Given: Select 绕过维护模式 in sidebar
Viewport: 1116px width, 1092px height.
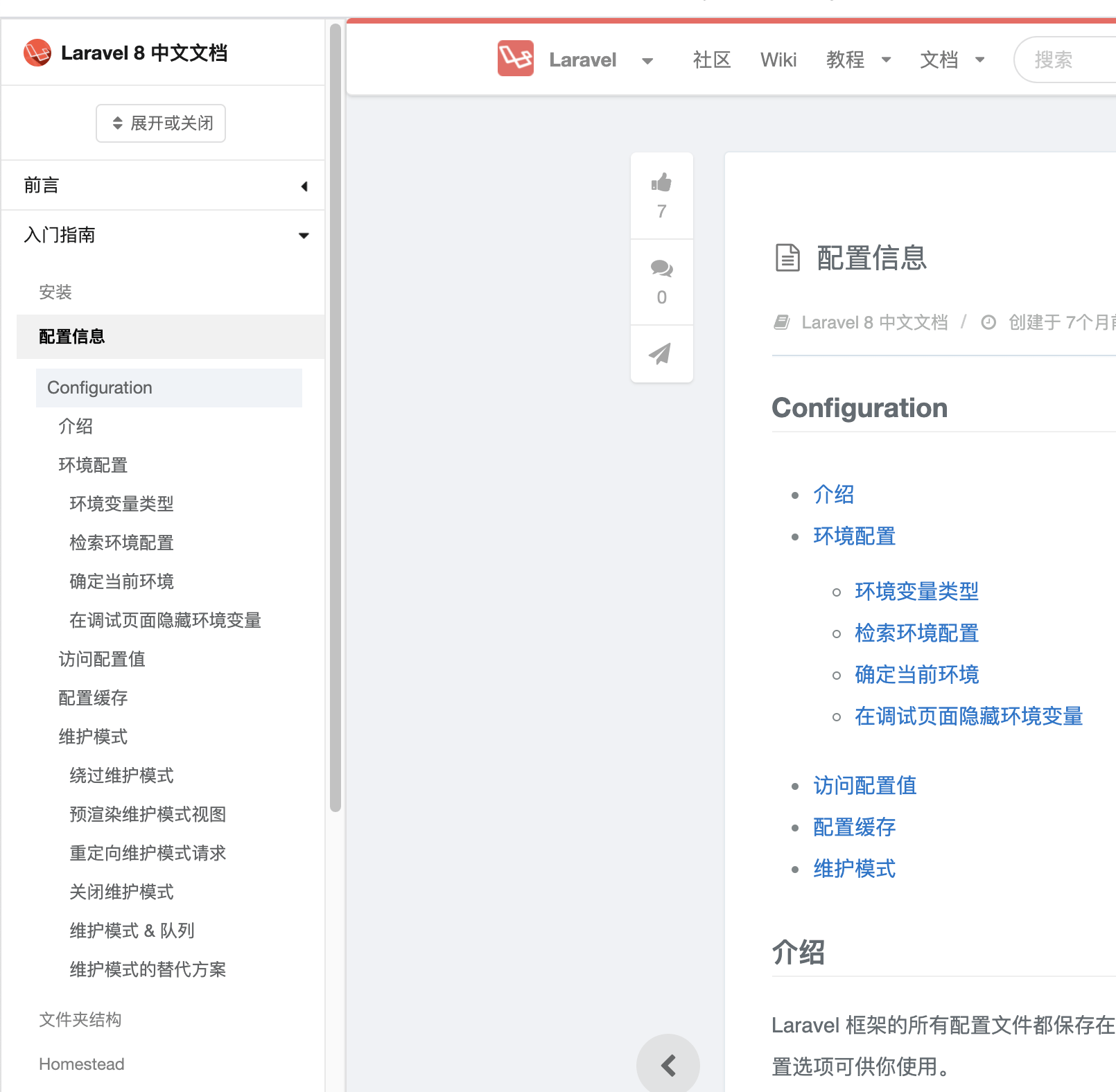Looking at the screenshot, I should [x=121, y=775].
